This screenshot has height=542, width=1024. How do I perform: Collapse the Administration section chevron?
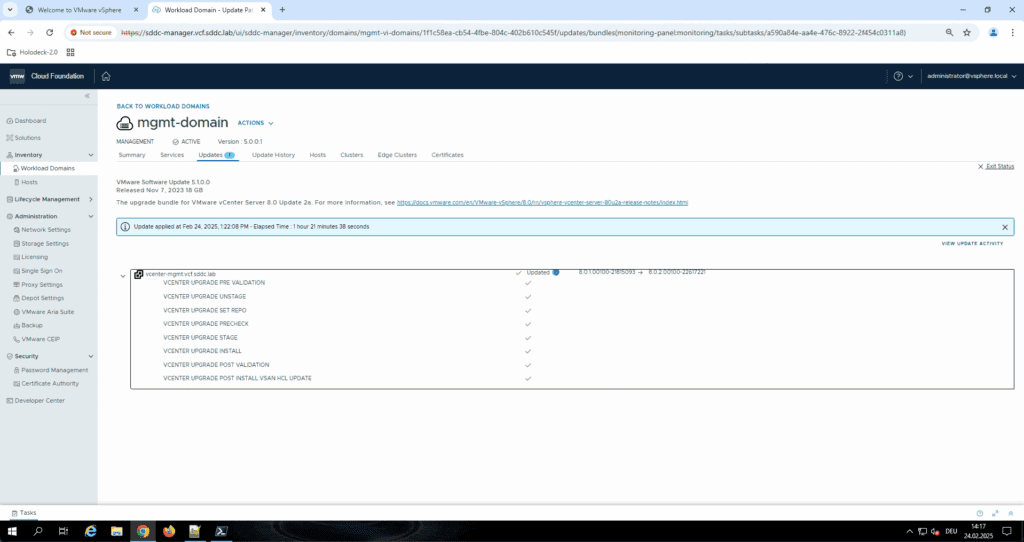[91, 216]
